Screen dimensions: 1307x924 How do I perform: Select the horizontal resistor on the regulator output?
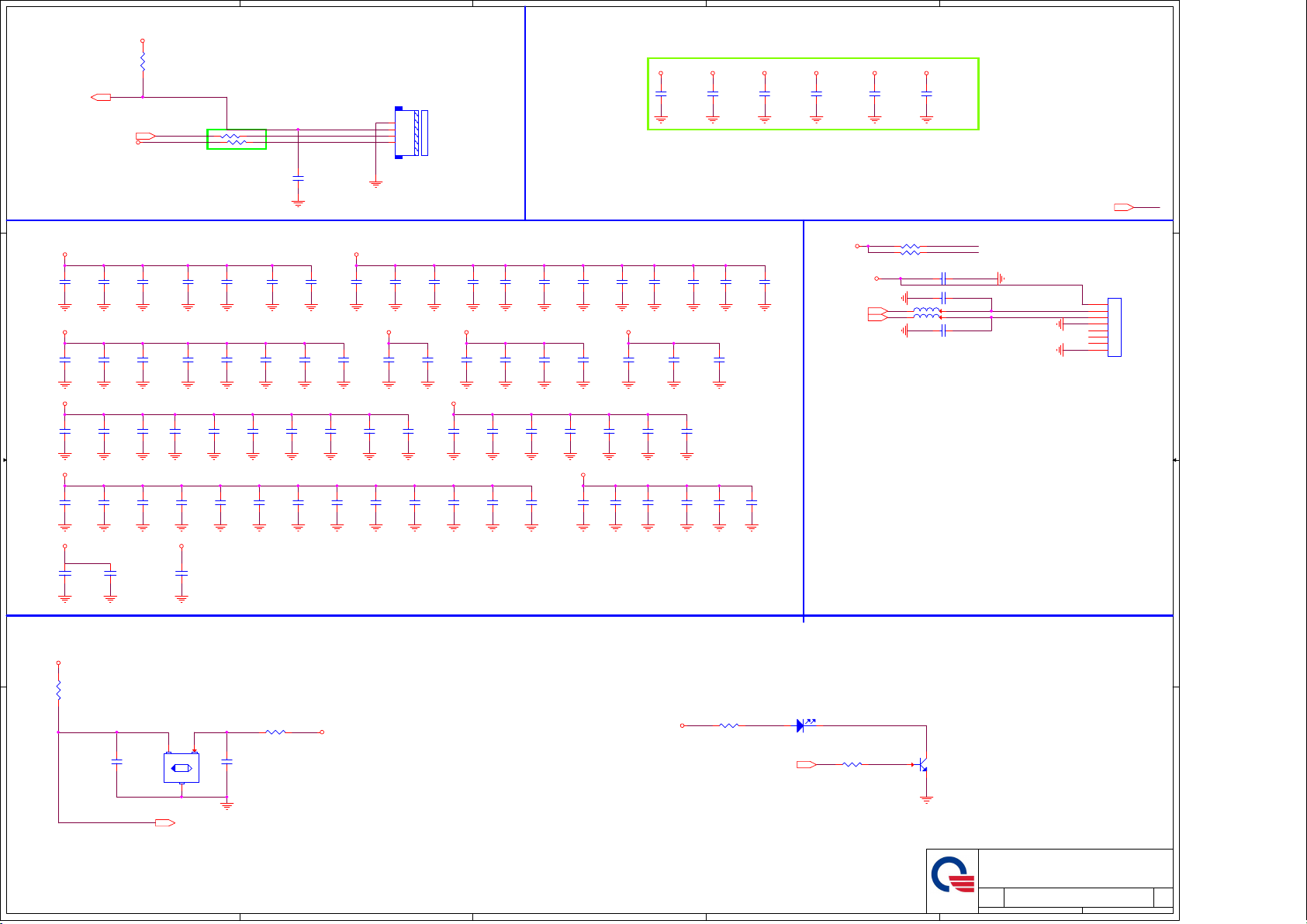click(x=276, y=732)
